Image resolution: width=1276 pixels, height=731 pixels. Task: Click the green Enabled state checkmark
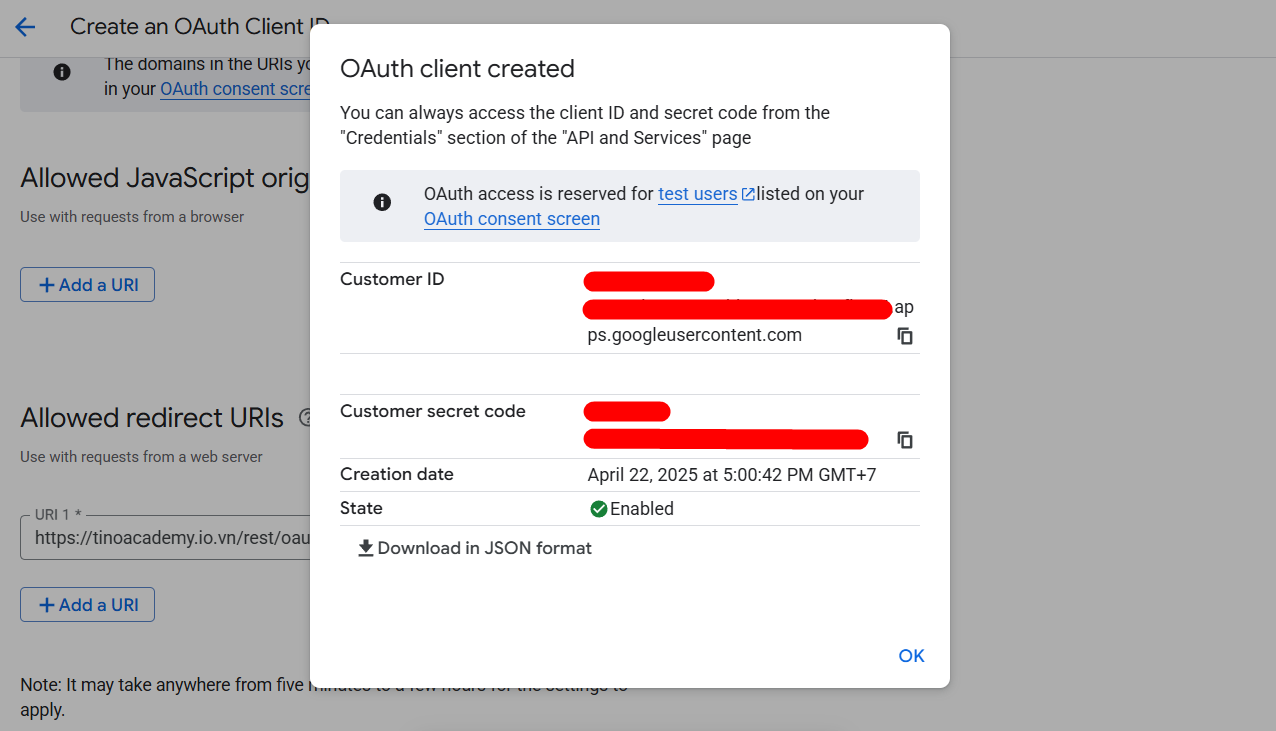[599, 509]
